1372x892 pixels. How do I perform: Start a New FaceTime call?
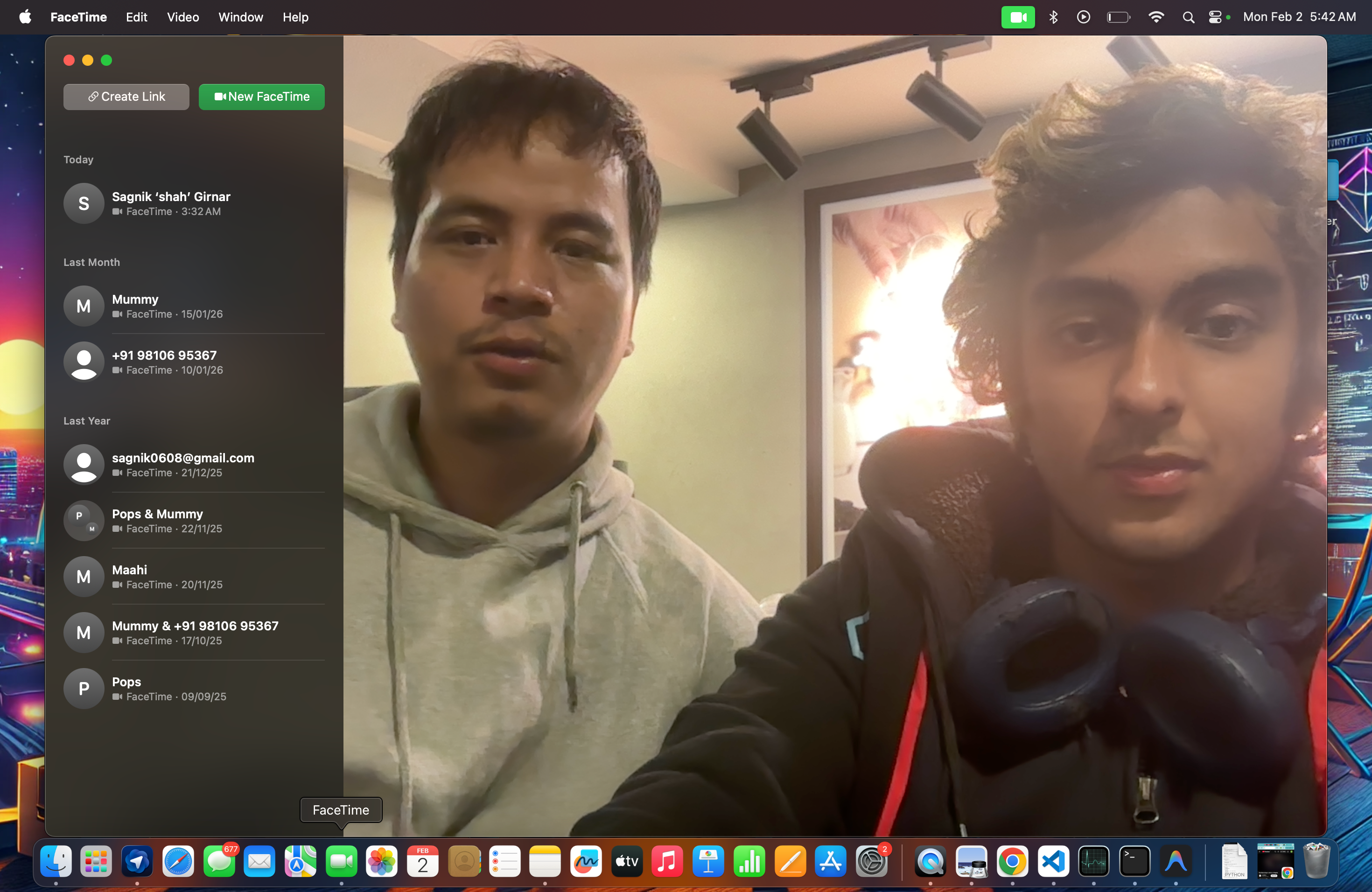pyautogui.click(x=262, y=97)
